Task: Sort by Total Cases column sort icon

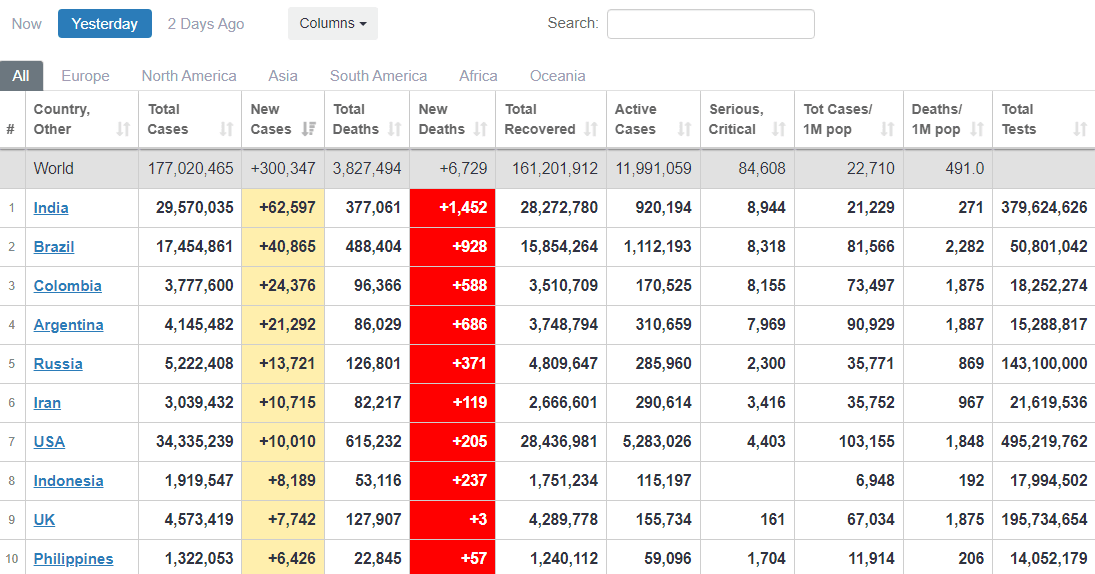Action: click(x=226, y=129)
